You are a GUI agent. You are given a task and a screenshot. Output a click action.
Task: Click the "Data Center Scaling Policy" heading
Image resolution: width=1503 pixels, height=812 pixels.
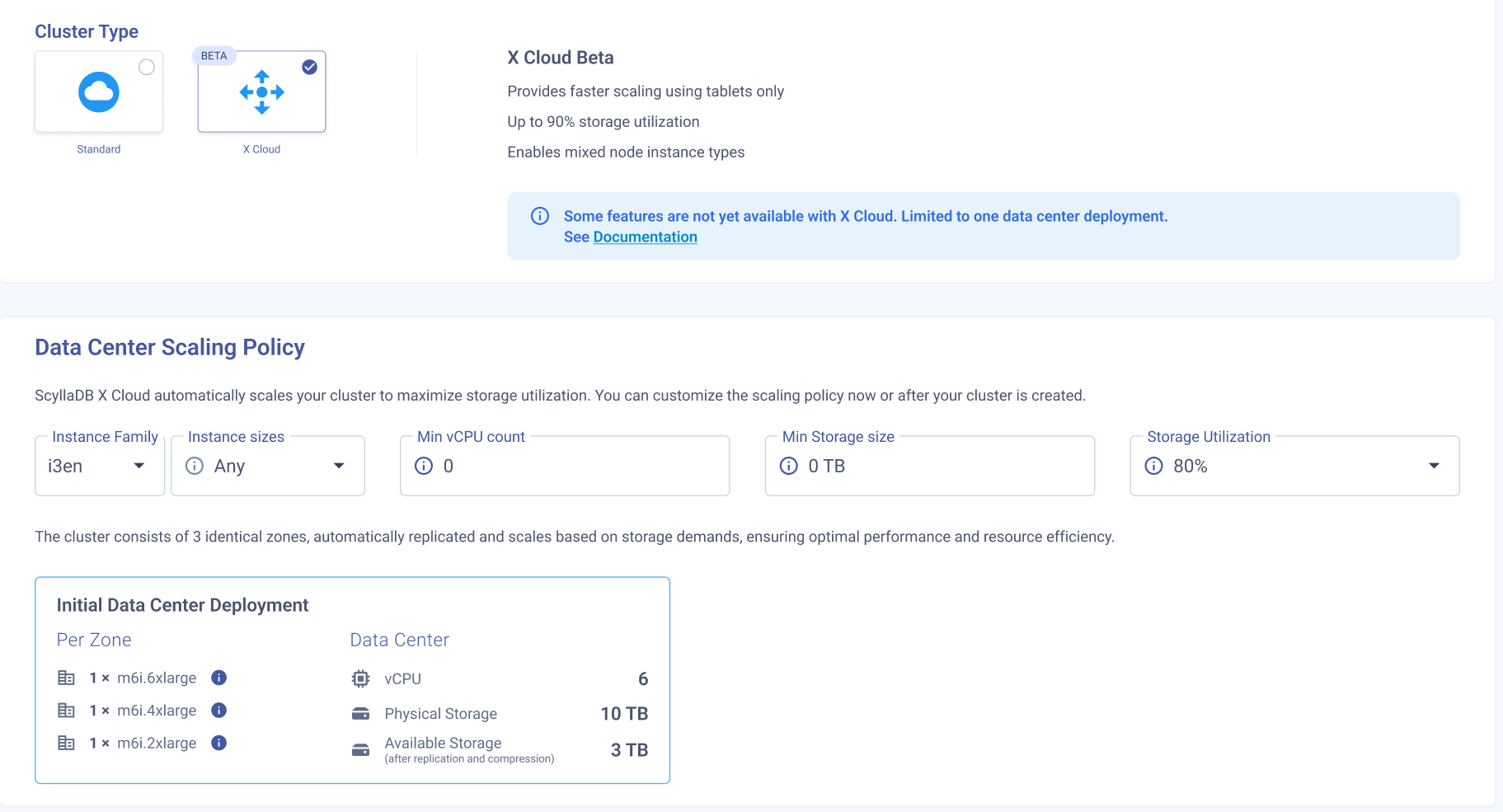point(170,347)
